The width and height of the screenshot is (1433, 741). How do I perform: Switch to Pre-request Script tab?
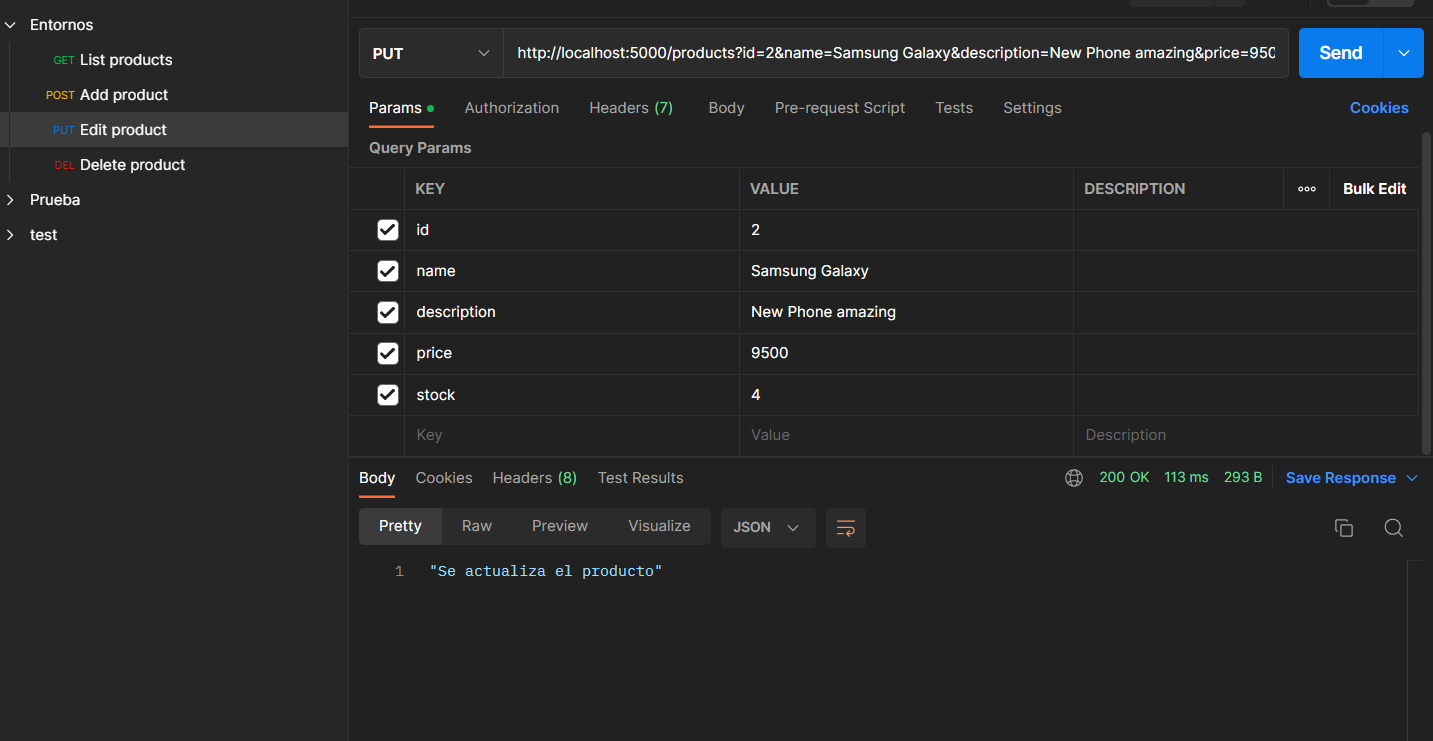click(840, 108)
